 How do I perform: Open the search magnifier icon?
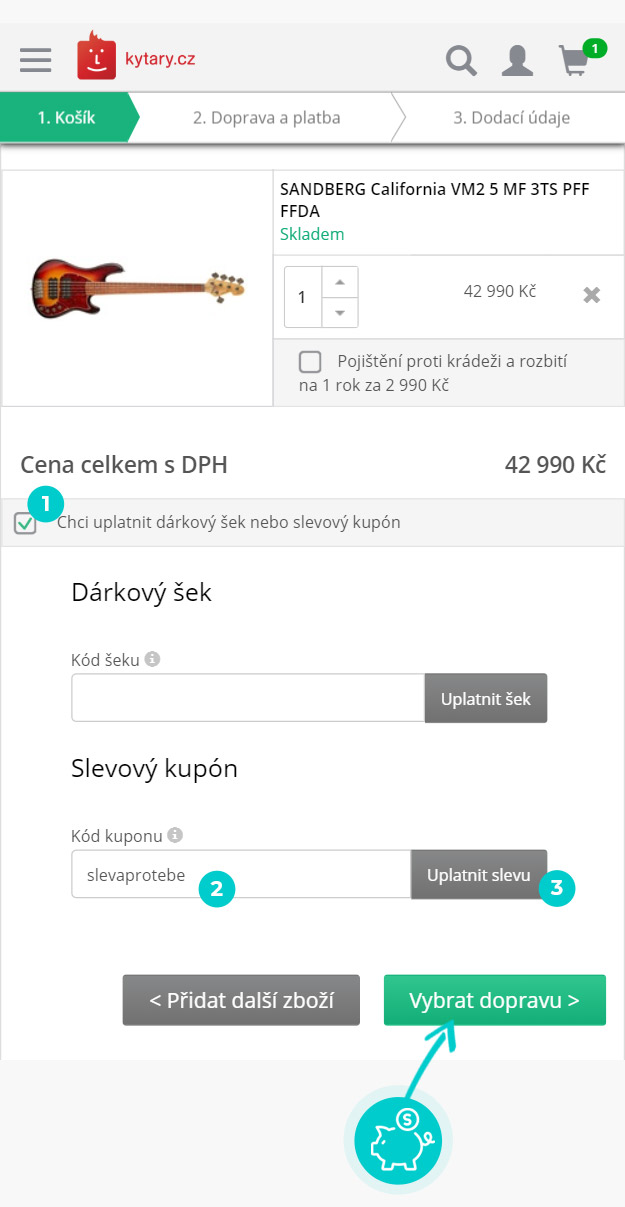point(461,60)
